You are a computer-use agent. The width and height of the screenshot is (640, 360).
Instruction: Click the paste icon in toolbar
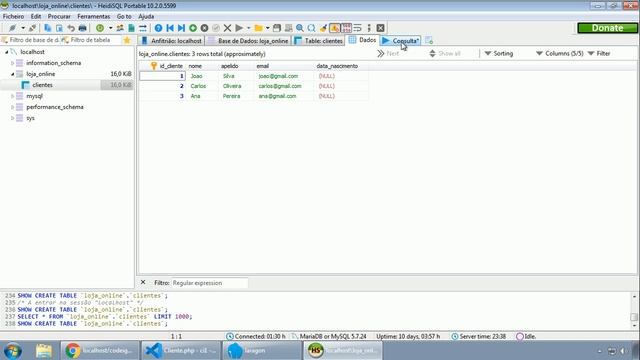click(59, 28)
